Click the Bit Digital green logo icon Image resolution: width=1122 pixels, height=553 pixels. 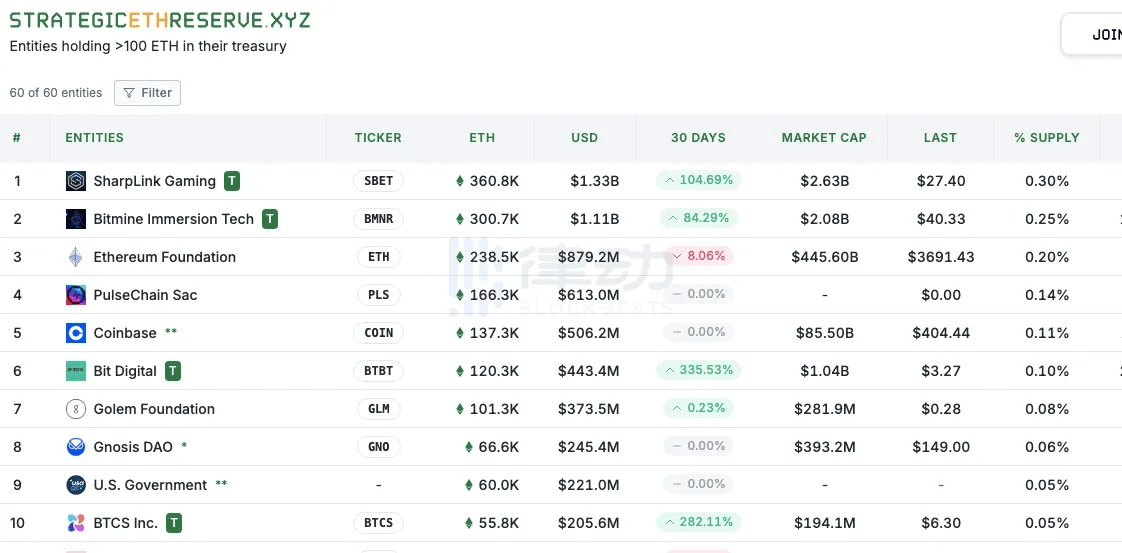click(x=76, y=371)
